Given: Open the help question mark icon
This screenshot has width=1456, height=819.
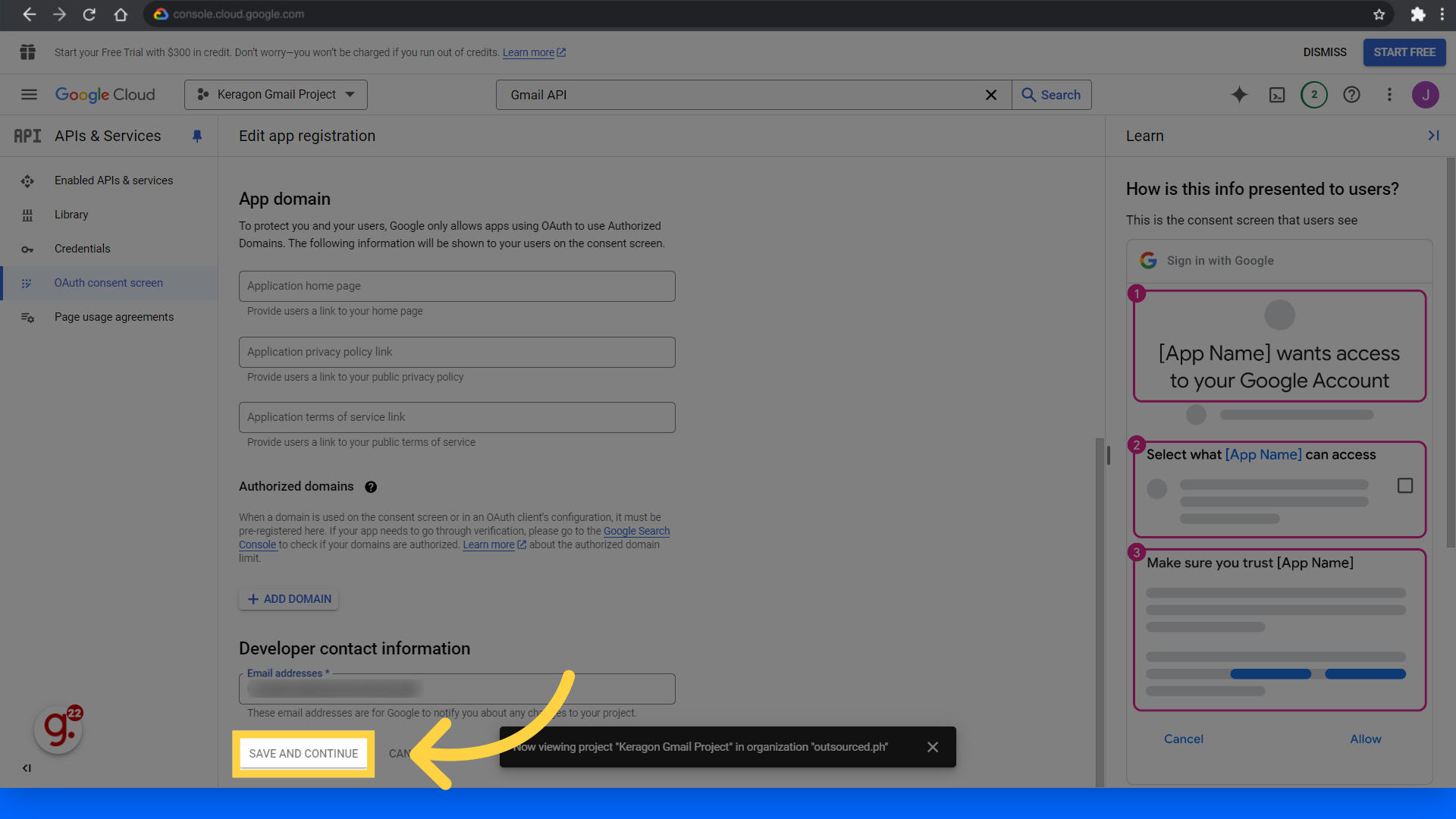Looking at the screenshot, I should [1351, 95].
